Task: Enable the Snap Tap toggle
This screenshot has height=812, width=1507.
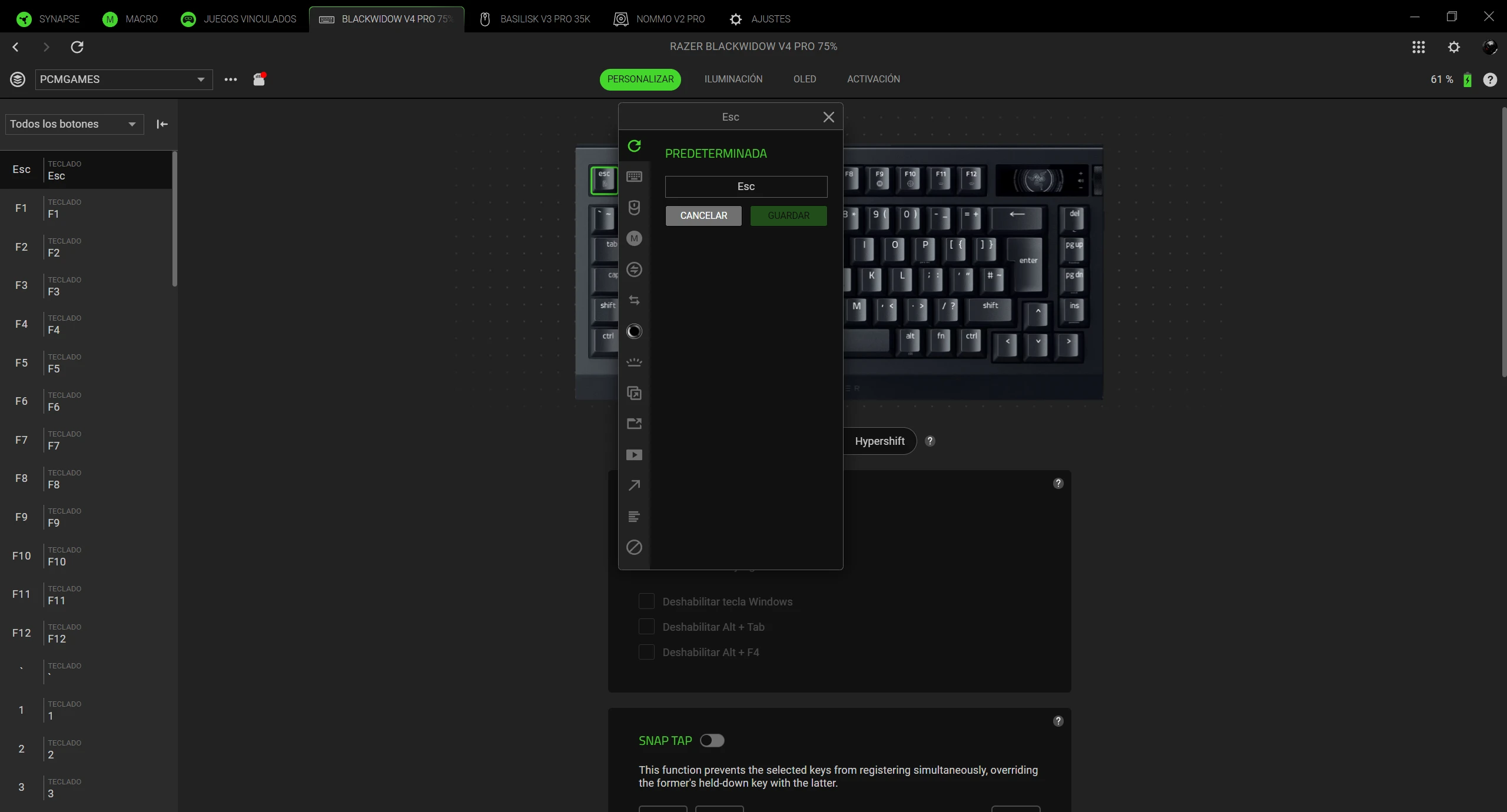Action: coord(712,741)
